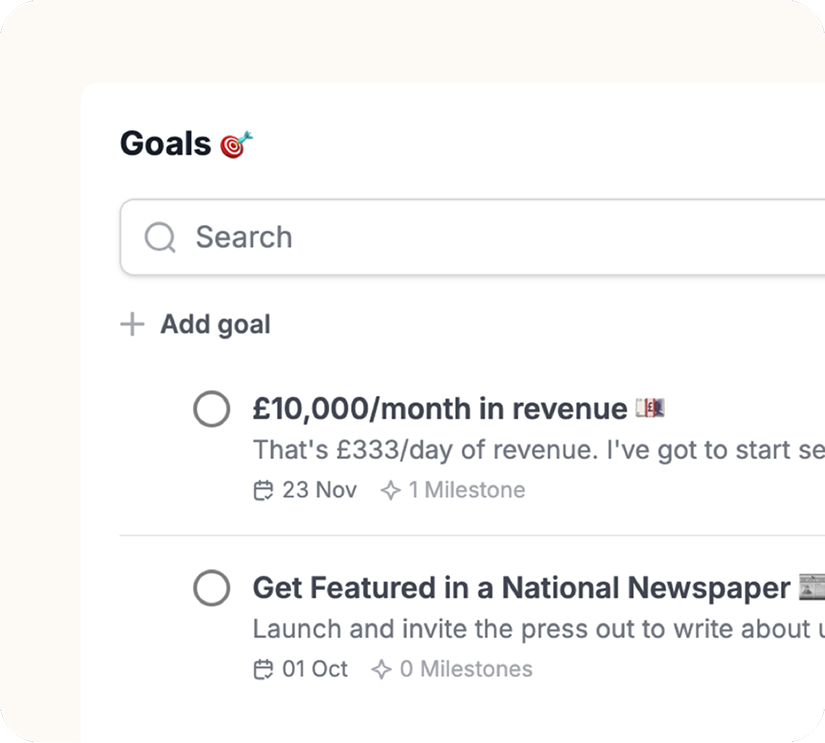Select the Goals heading

pyautogui.click(x=163, y=143)
